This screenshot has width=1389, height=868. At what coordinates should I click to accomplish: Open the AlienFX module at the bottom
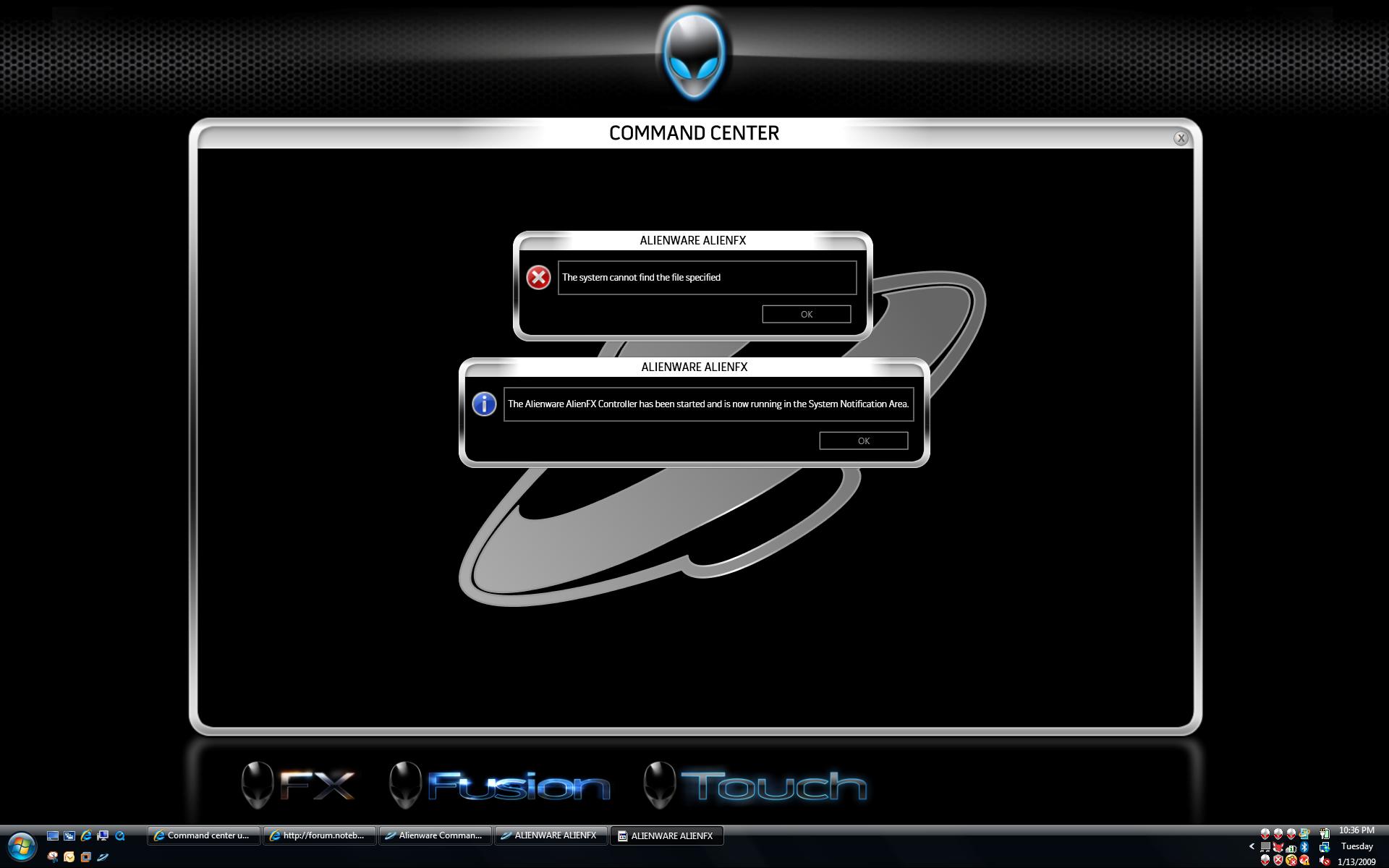click(298, 785)
